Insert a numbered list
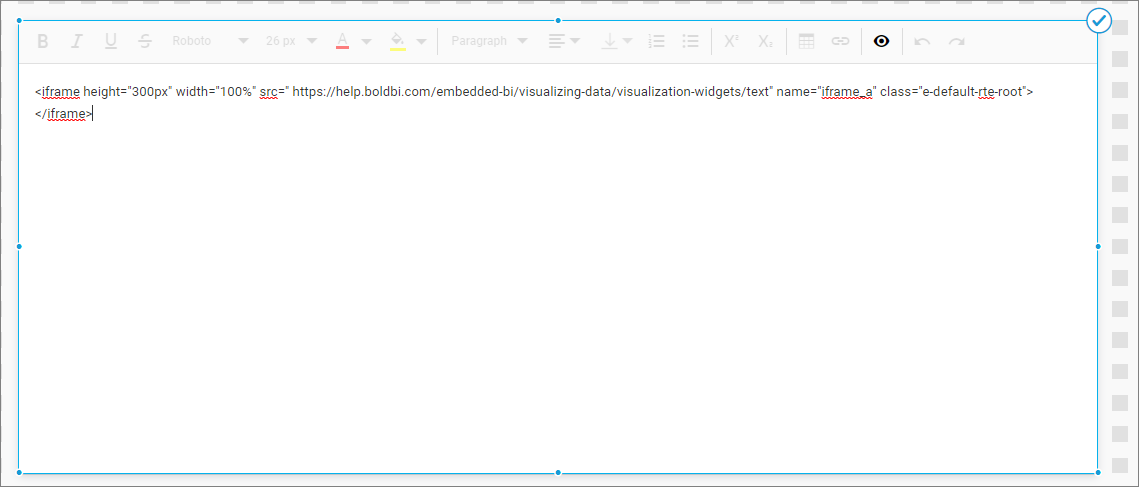 (657, 41)
